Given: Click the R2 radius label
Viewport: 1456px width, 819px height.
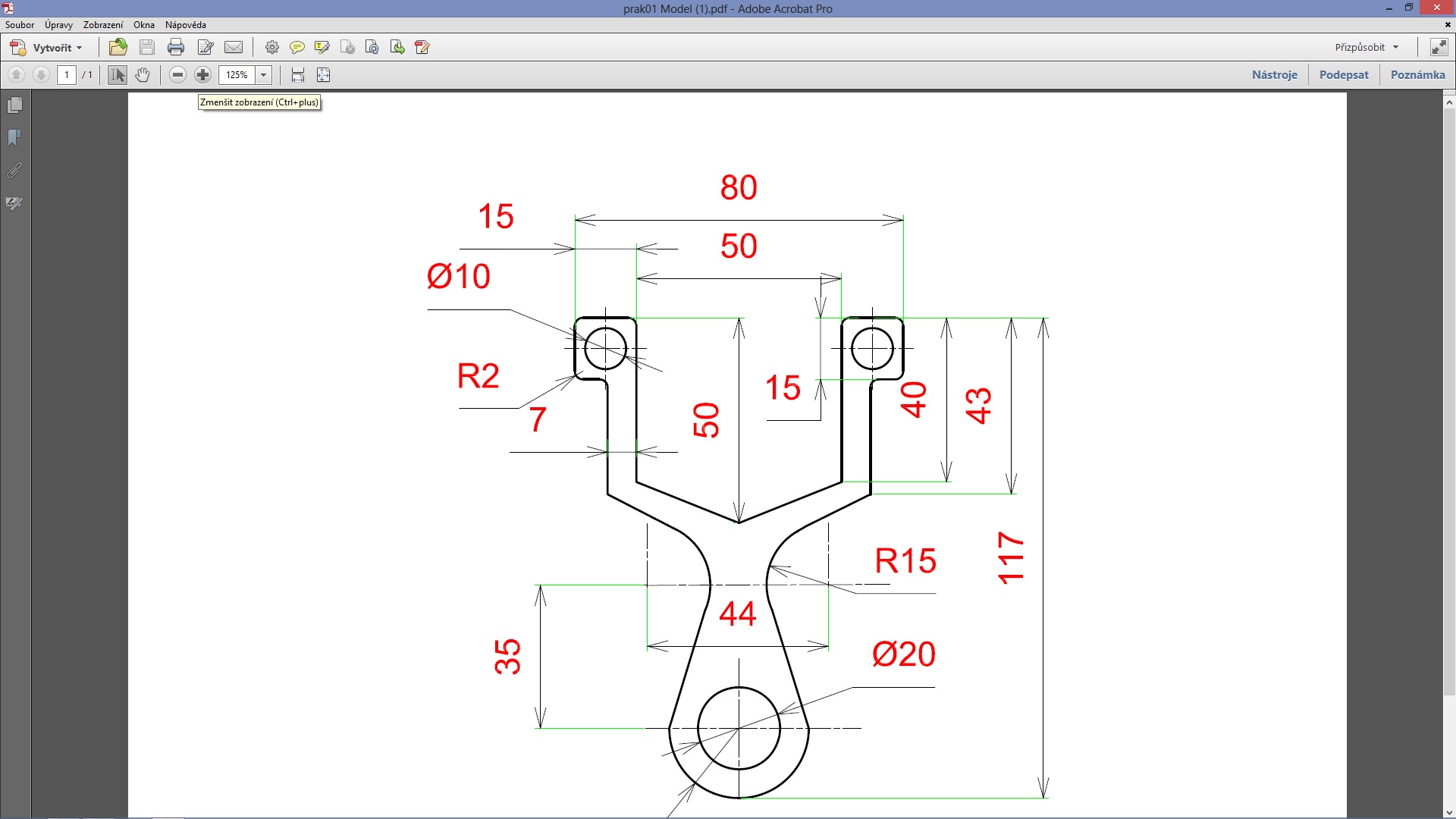Looking at the screenshot, I should [479, 376].
